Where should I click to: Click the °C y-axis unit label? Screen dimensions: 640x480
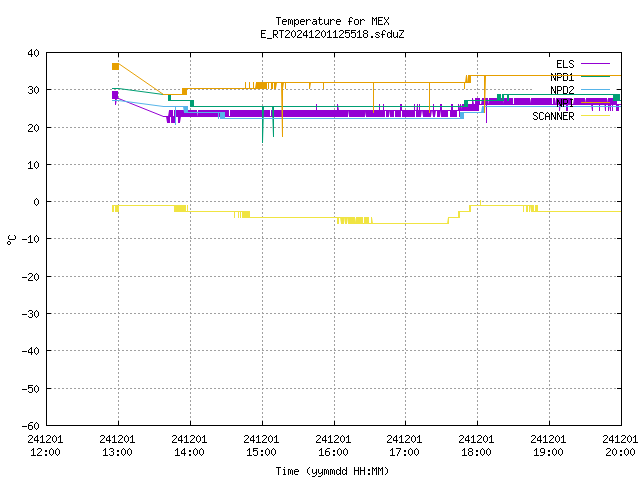point(11,240)
